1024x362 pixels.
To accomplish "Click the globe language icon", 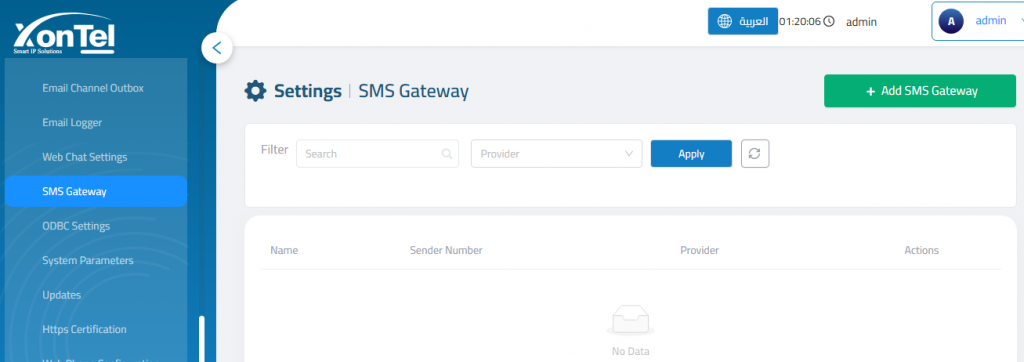I will [x=725, y=21].
